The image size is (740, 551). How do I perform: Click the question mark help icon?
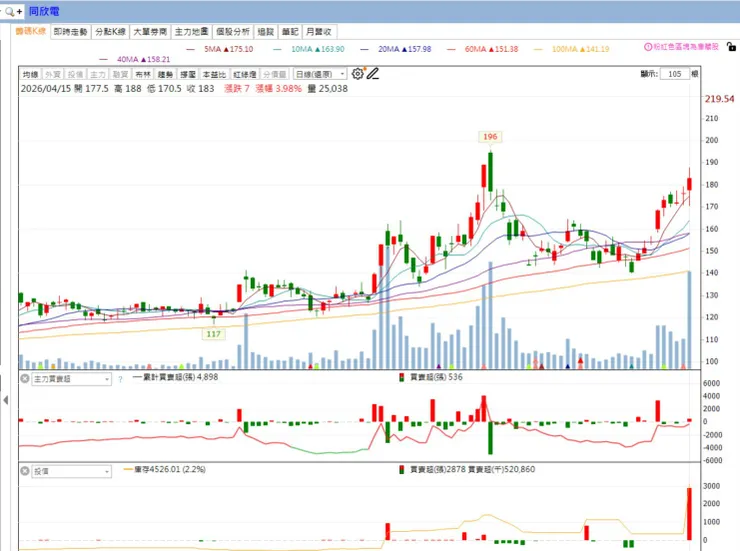[x=120, y=379]
